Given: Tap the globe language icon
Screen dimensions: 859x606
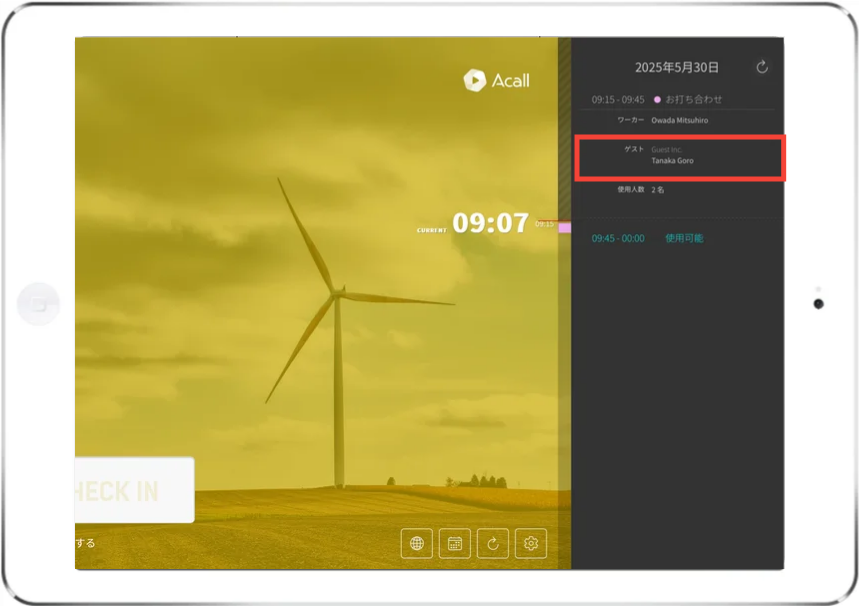Looking at the screenshot, I should [416, 543].
